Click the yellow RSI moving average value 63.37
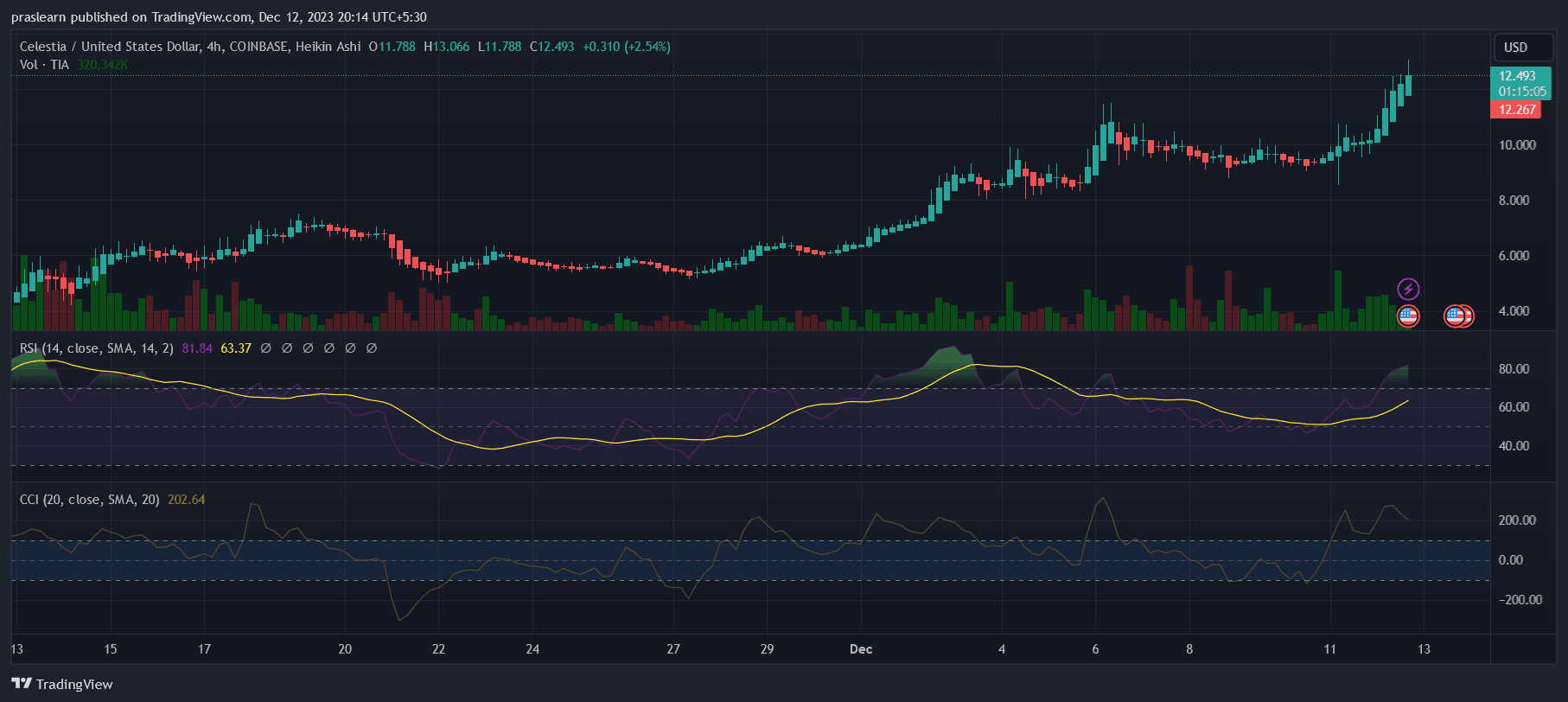Image resolution: width=1568 pixels, height=702 pixels. 236,348
